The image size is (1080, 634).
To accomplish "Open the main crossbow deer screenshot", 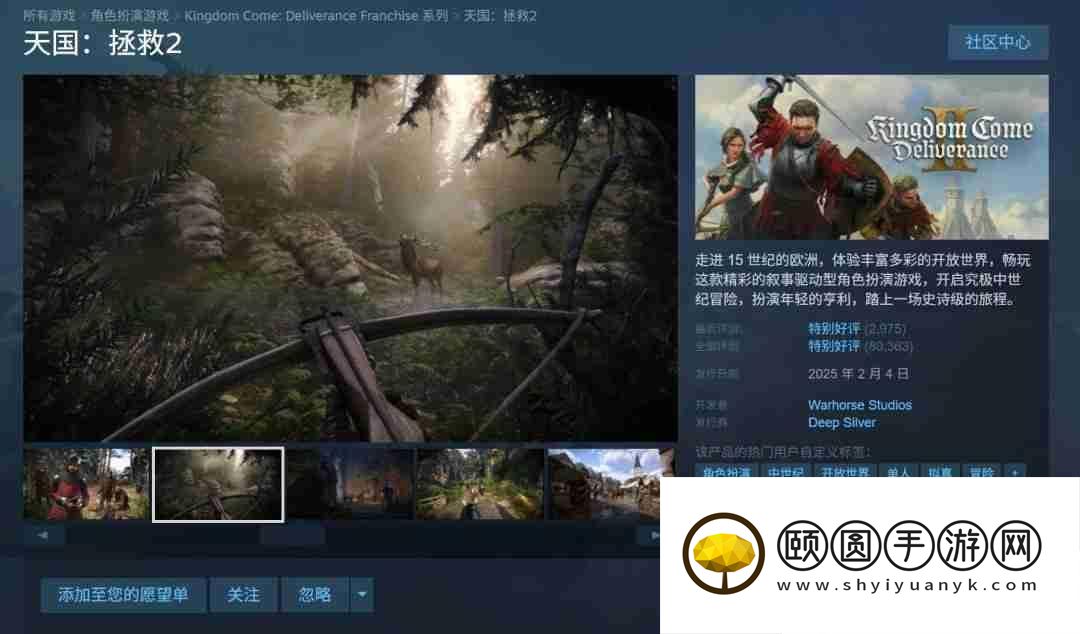I will [x=351, y=258].
